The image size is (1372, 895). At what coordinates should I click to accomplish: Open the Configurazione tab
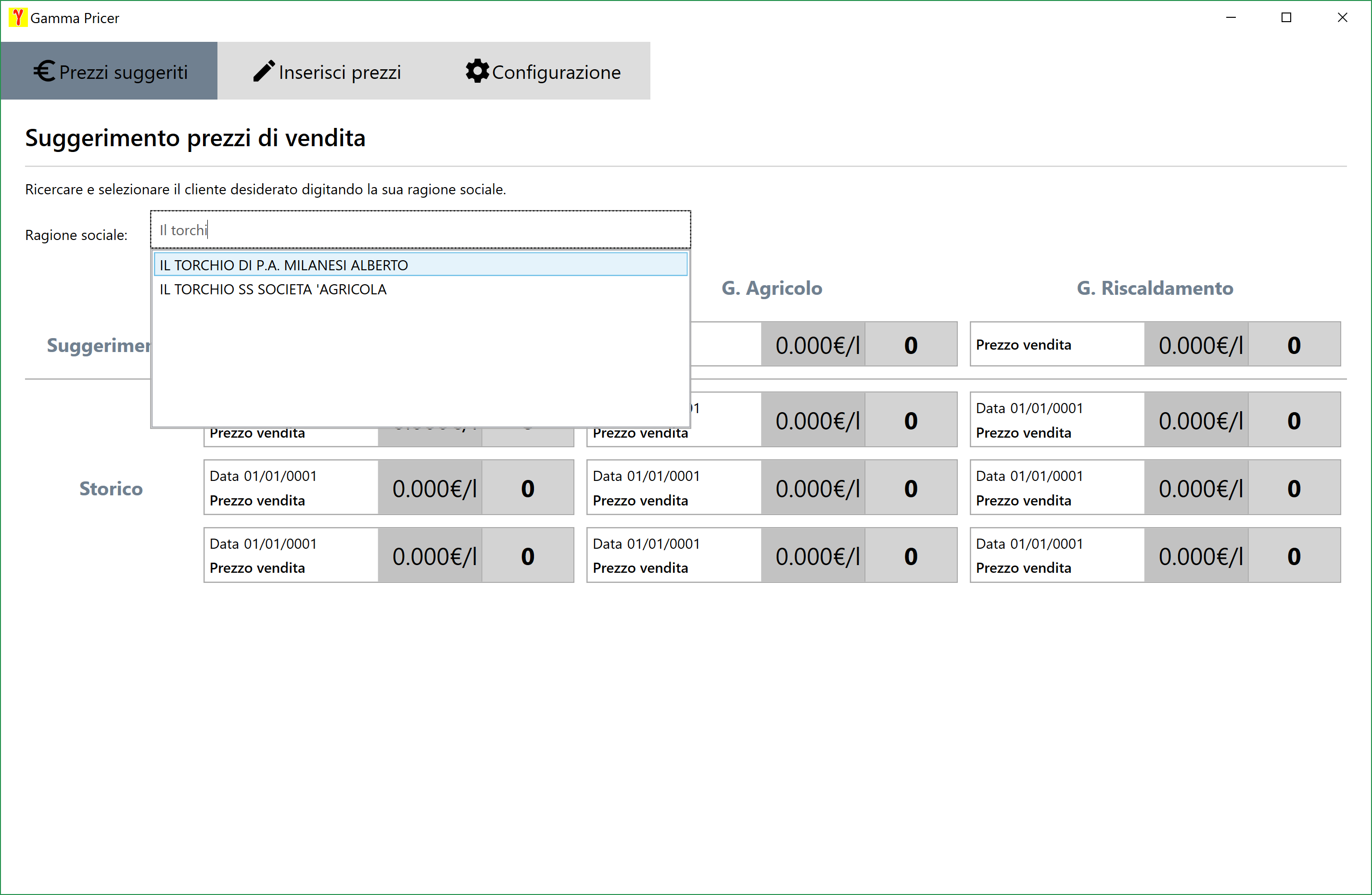pyautogui.click(x=543, y=71)
